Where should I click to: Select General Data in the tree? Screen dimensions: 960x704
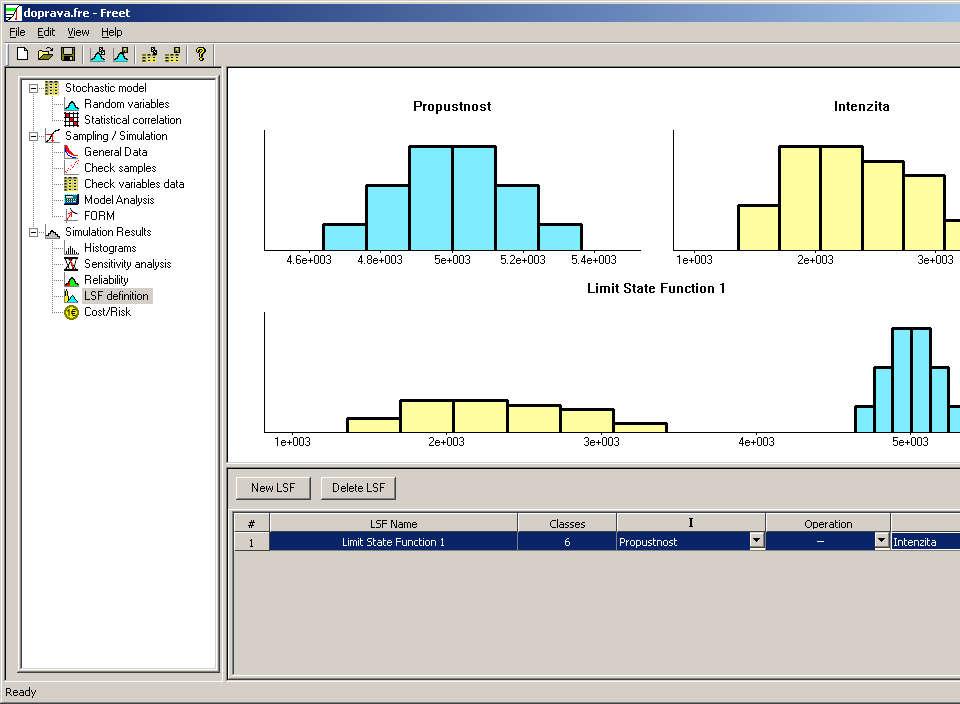click(x=115, y=152)
